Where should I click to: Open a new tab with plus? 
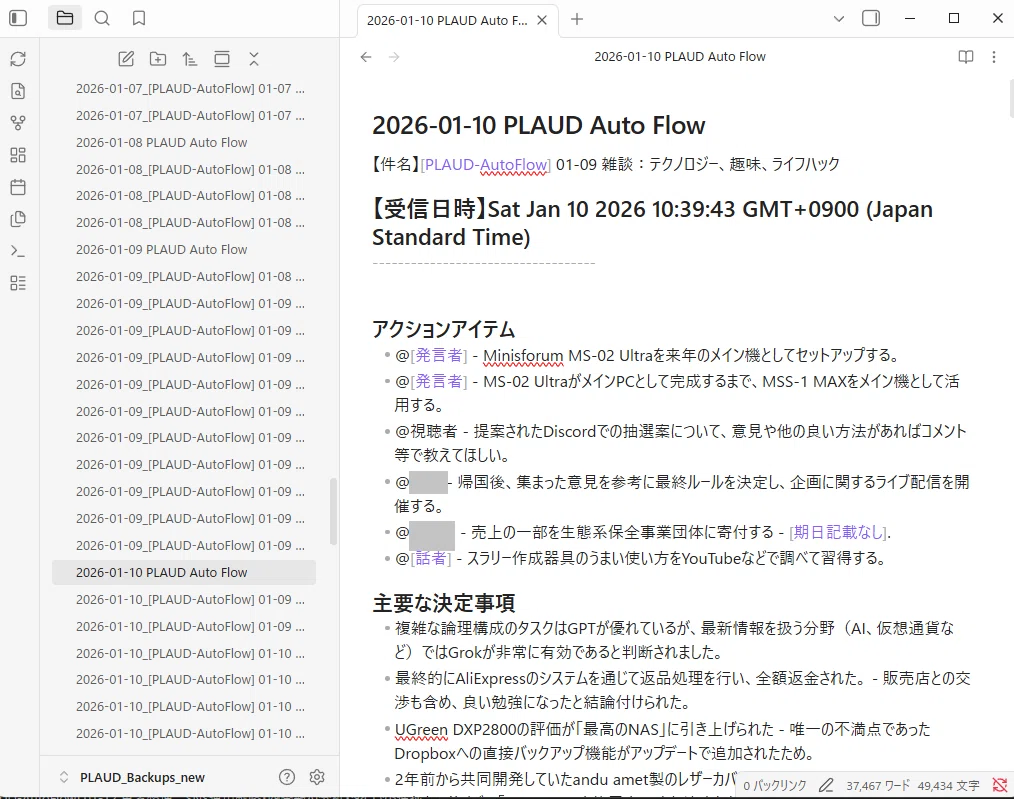coord(577,19)
